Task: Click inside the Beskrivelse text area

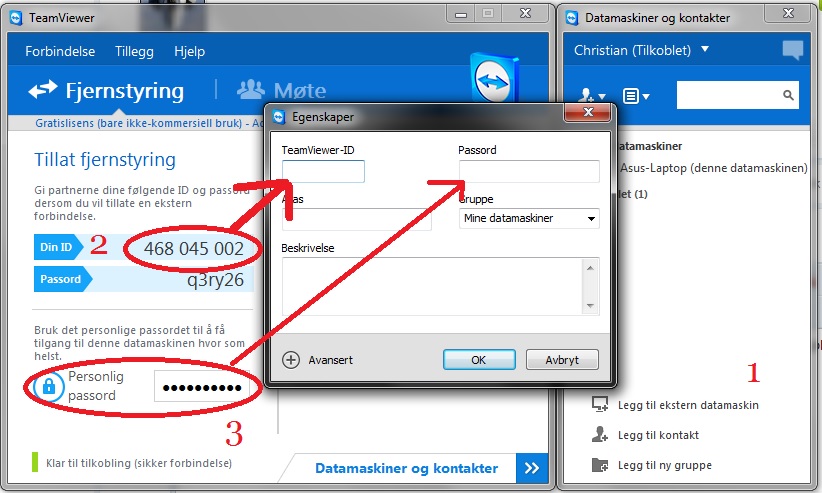Action: point(432,286)
